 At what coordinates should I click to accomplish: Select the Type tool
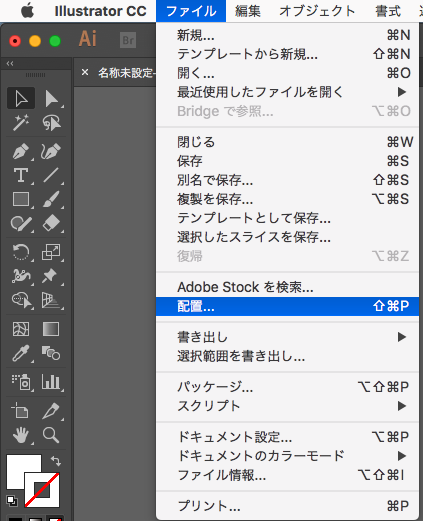pyautogui.click(x=21, y=175)
